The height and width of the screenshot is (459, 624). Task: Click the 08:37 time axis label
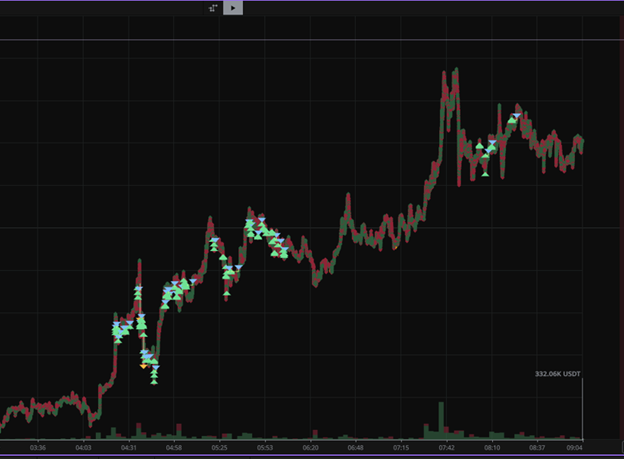(x=537, y=448)
